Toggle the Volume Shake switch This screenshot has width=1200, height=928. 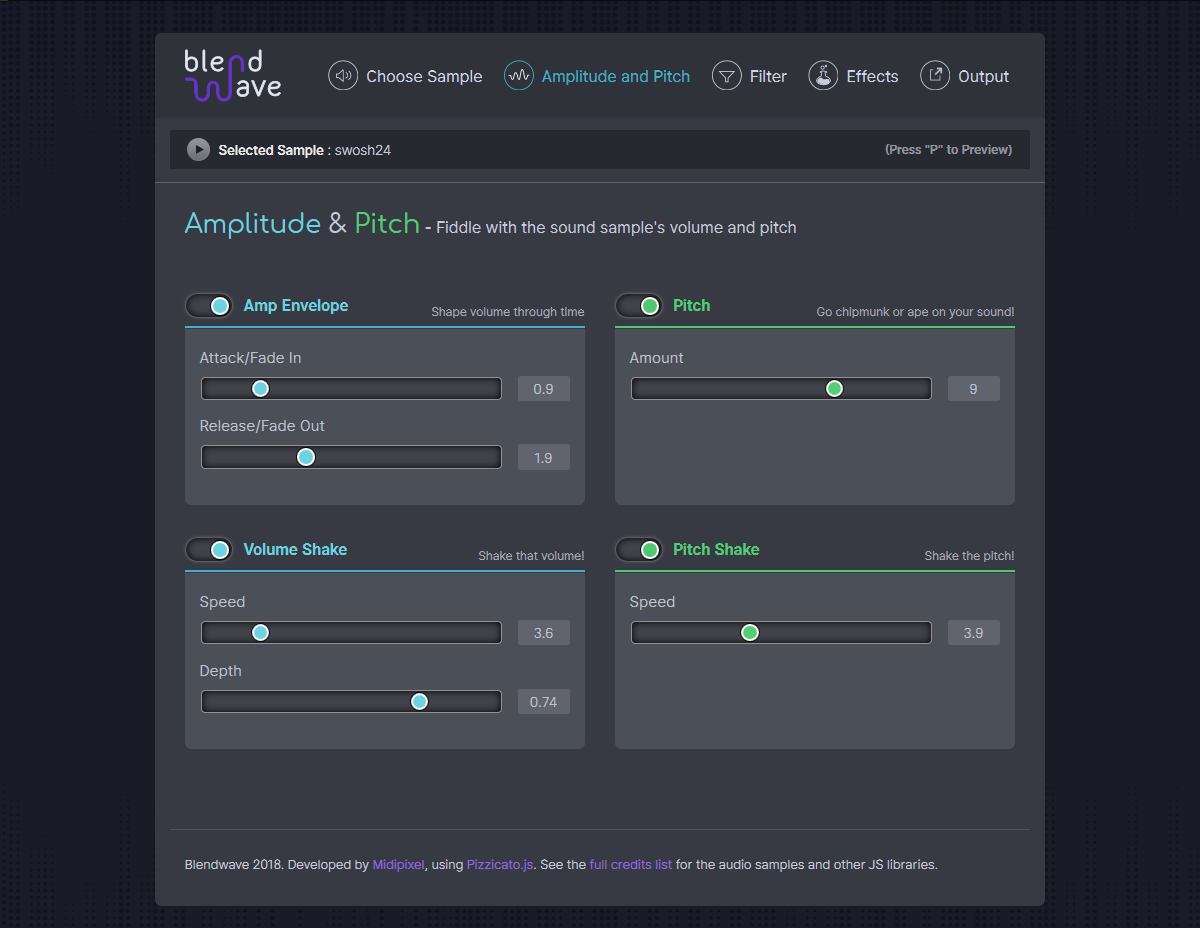point(209,550)
